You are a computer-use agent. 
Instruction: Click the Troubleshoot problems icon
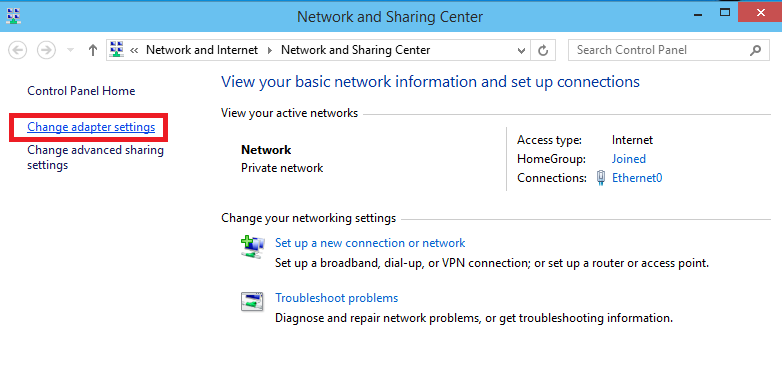252,302
